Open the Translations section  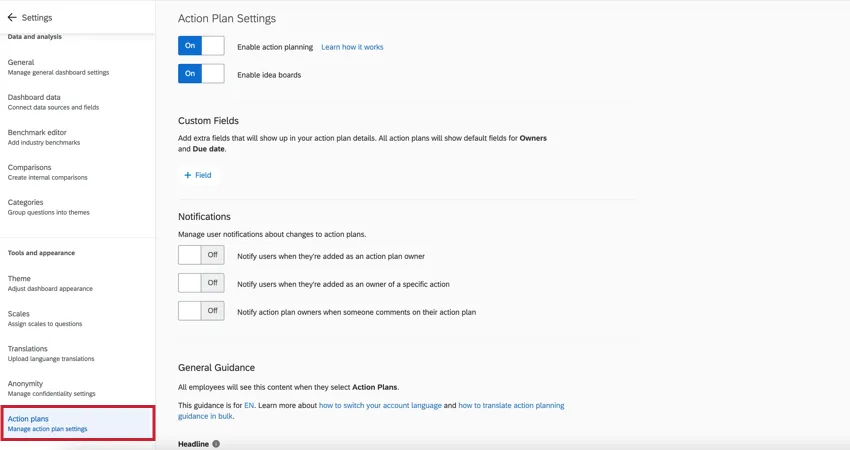pos(51,353)
